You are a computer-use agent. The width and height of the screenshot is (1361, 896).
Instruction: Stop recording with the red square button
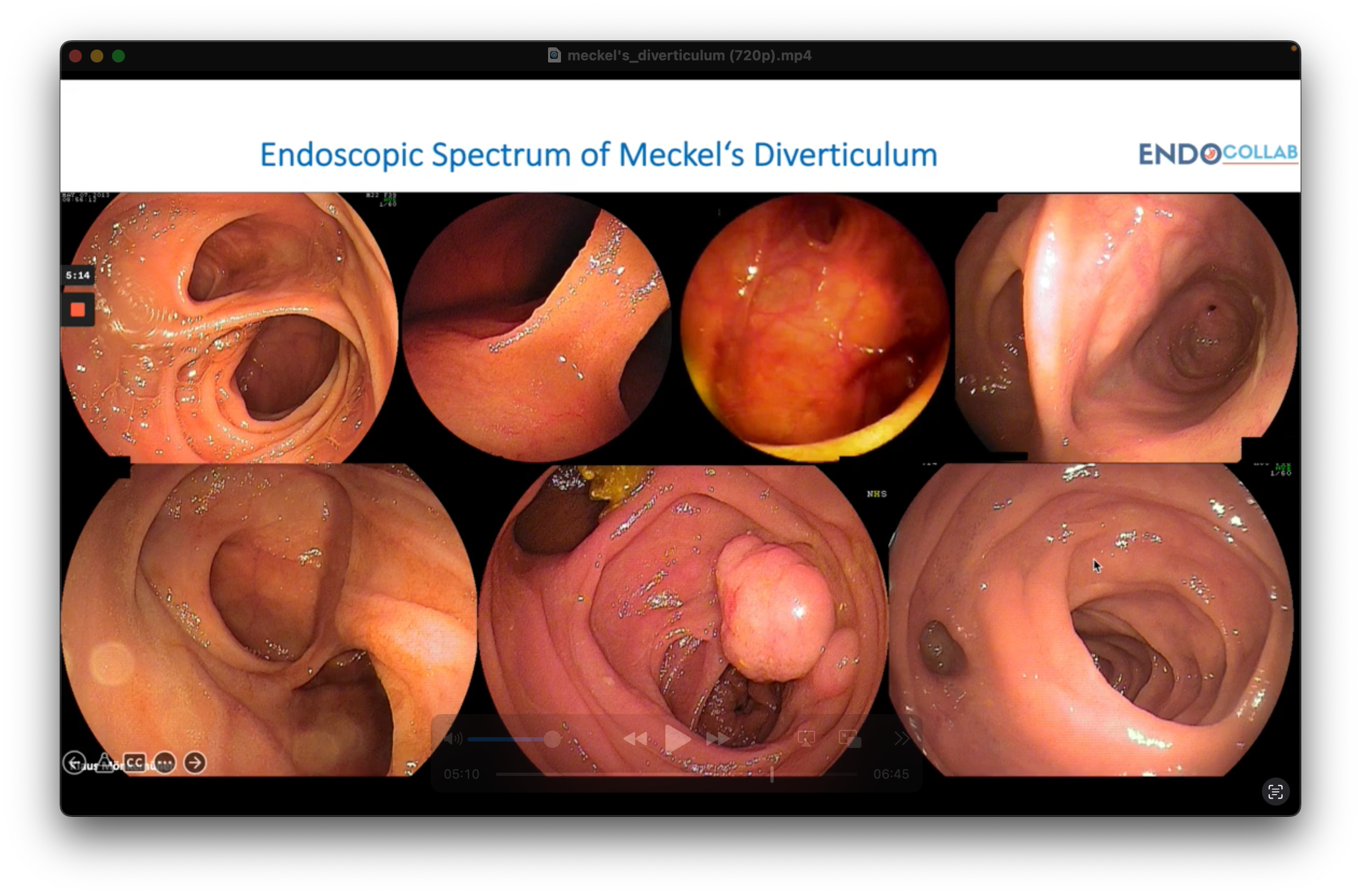point(78,309)
